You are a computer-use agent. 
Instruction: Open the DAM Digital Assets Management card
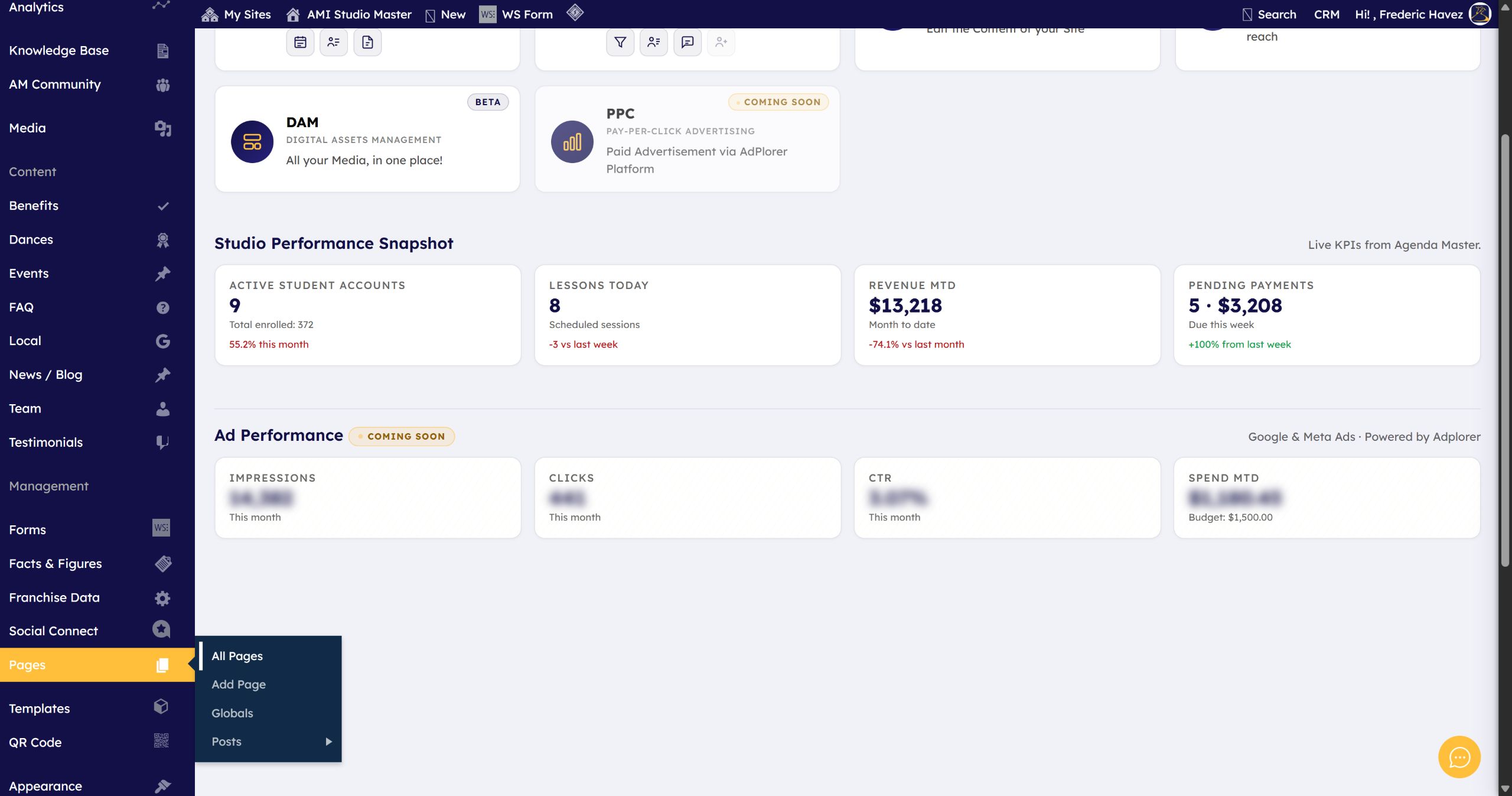tap(367, 139)
